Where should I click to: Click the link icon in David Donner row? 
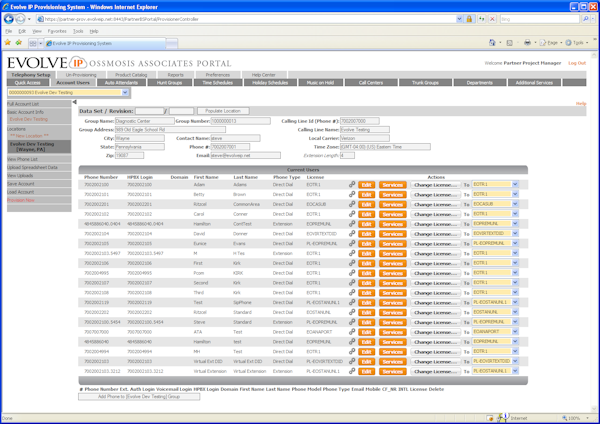click(352, 233)
